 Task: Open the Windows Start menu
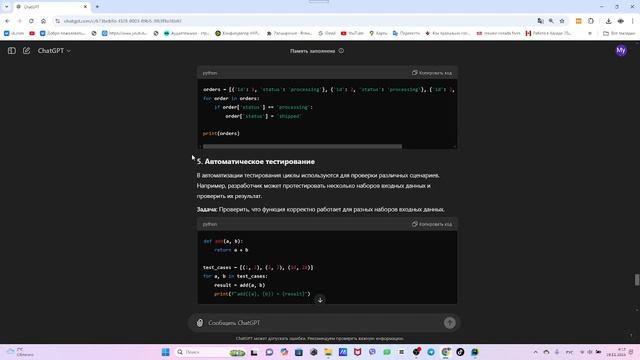[165, 352]
